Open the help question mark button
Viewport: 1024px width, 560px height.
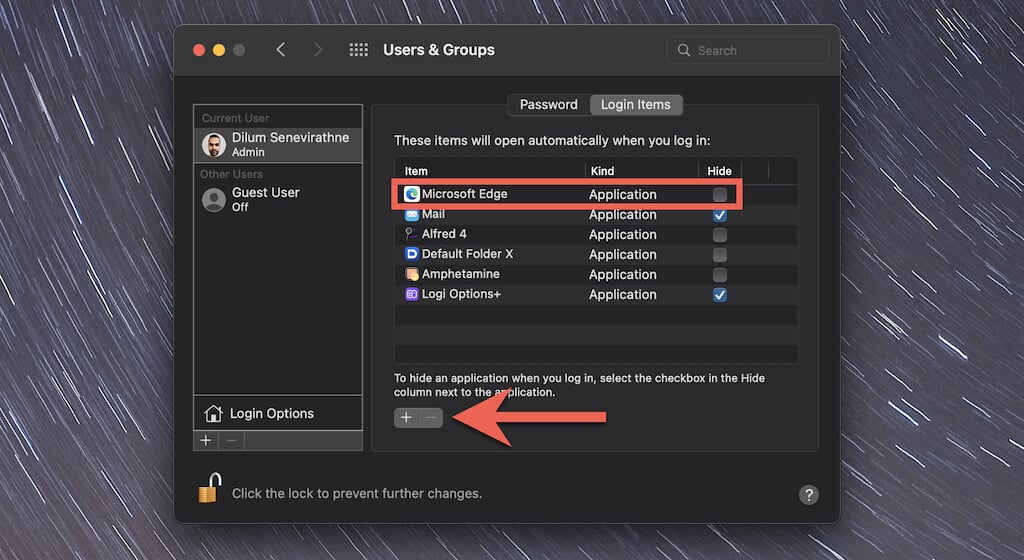[809, 495]
